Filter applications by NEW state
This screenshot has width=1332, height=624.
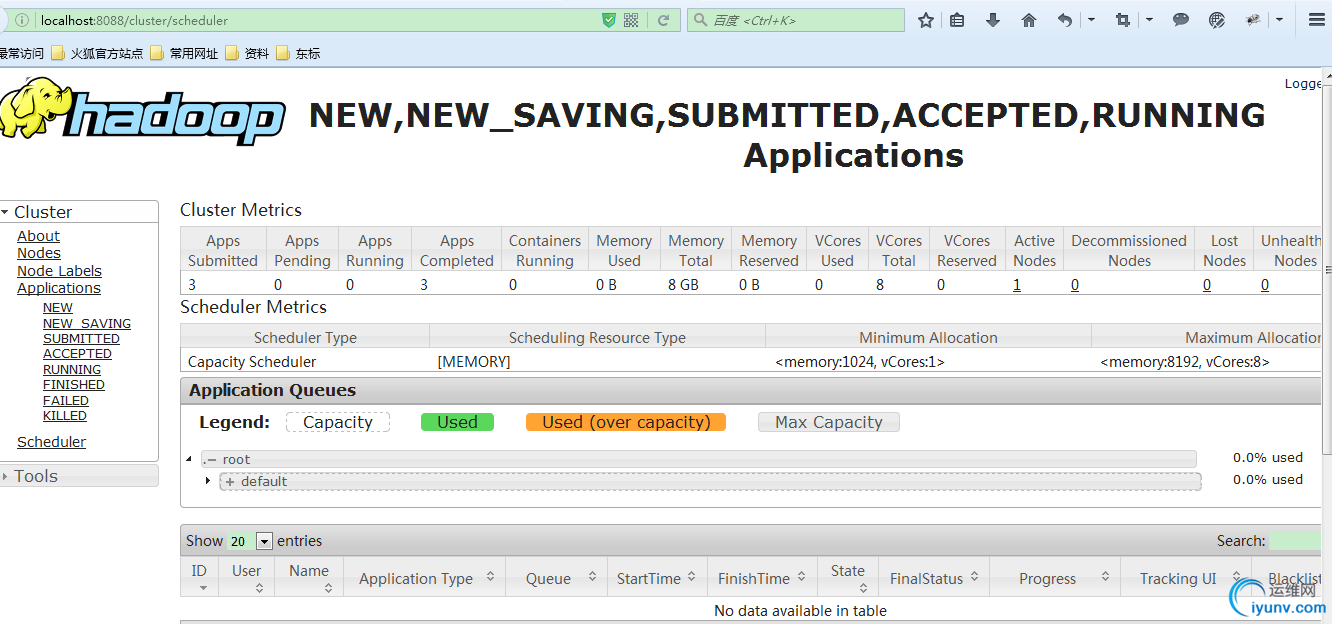point(58,308)
